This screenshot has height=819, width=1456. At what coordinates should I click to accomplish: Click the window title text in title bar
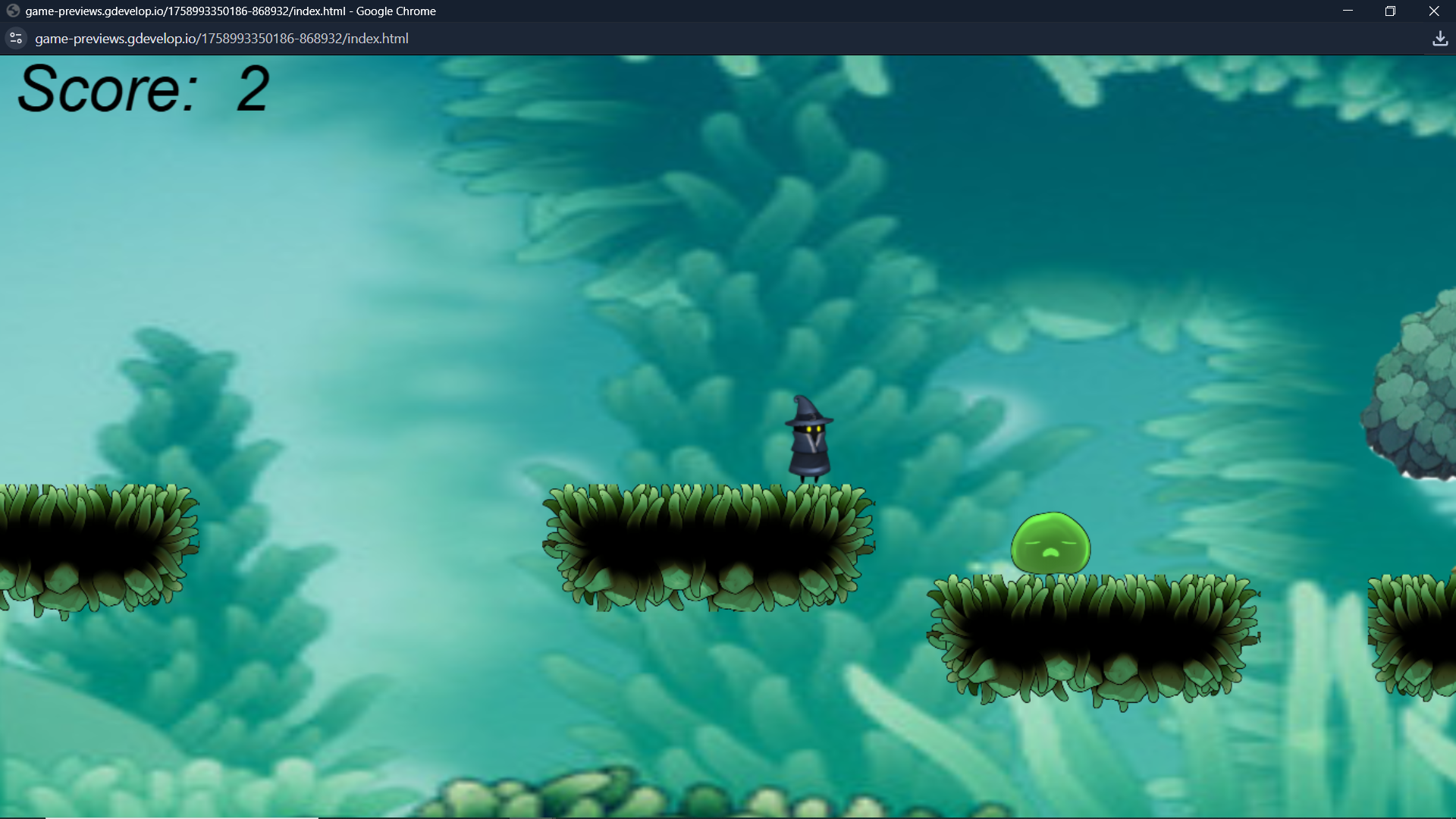tap(231, 11)
